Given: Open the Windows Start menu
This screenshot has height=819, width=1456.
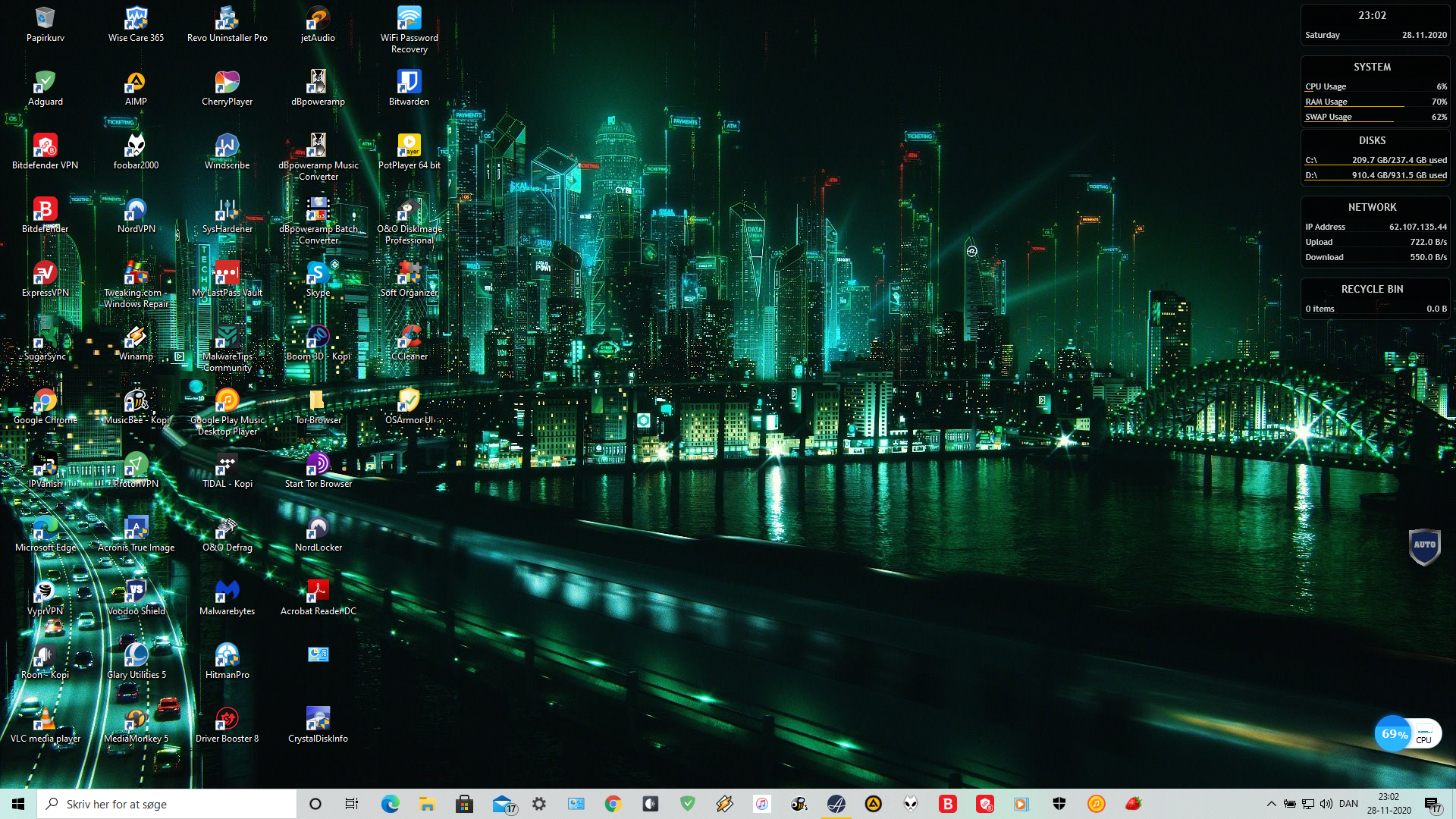Looking at the screenshot, I should (18, 804).
